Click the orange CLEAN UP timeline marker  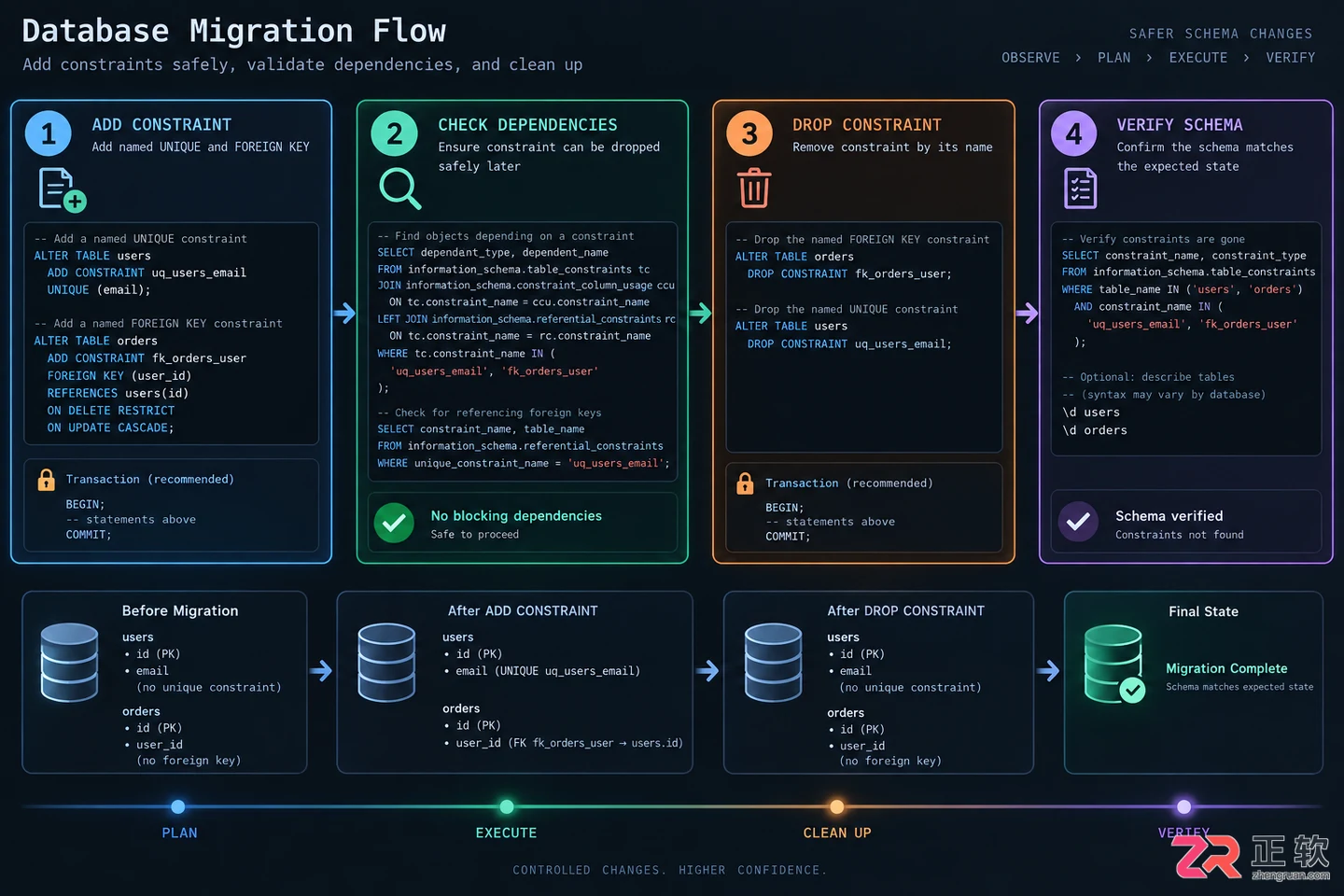click(837, 806)
